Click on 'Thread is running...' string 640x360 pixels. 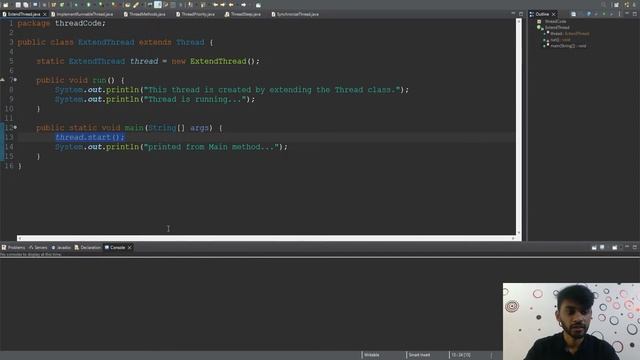(x=197, y=99)
